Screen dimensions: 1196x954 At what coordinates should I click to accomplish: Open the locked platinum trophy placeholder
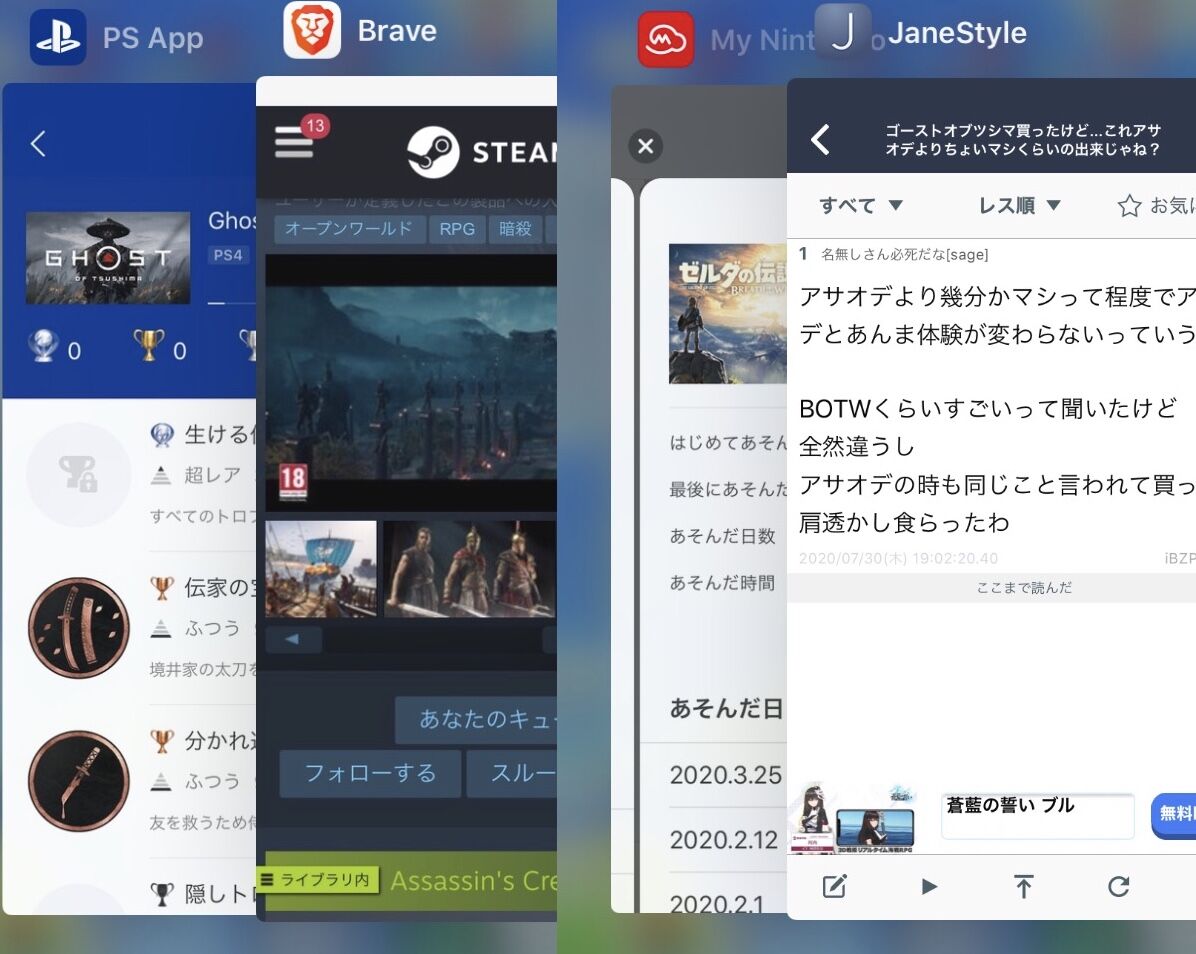coord(78,474)
